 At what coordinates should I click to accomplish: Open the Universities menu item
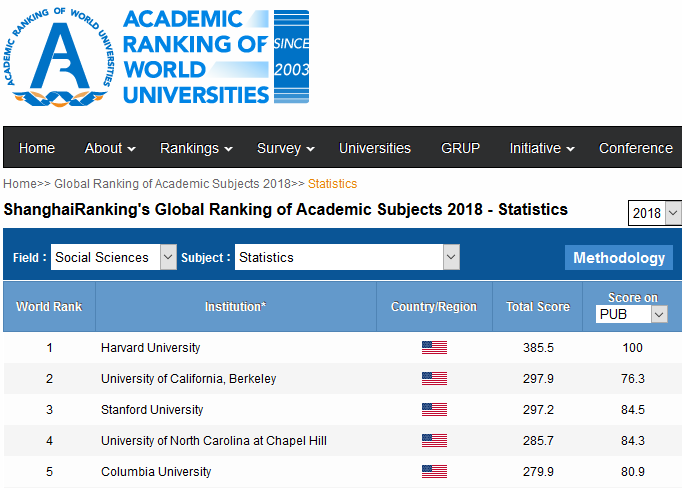(375, 148)
